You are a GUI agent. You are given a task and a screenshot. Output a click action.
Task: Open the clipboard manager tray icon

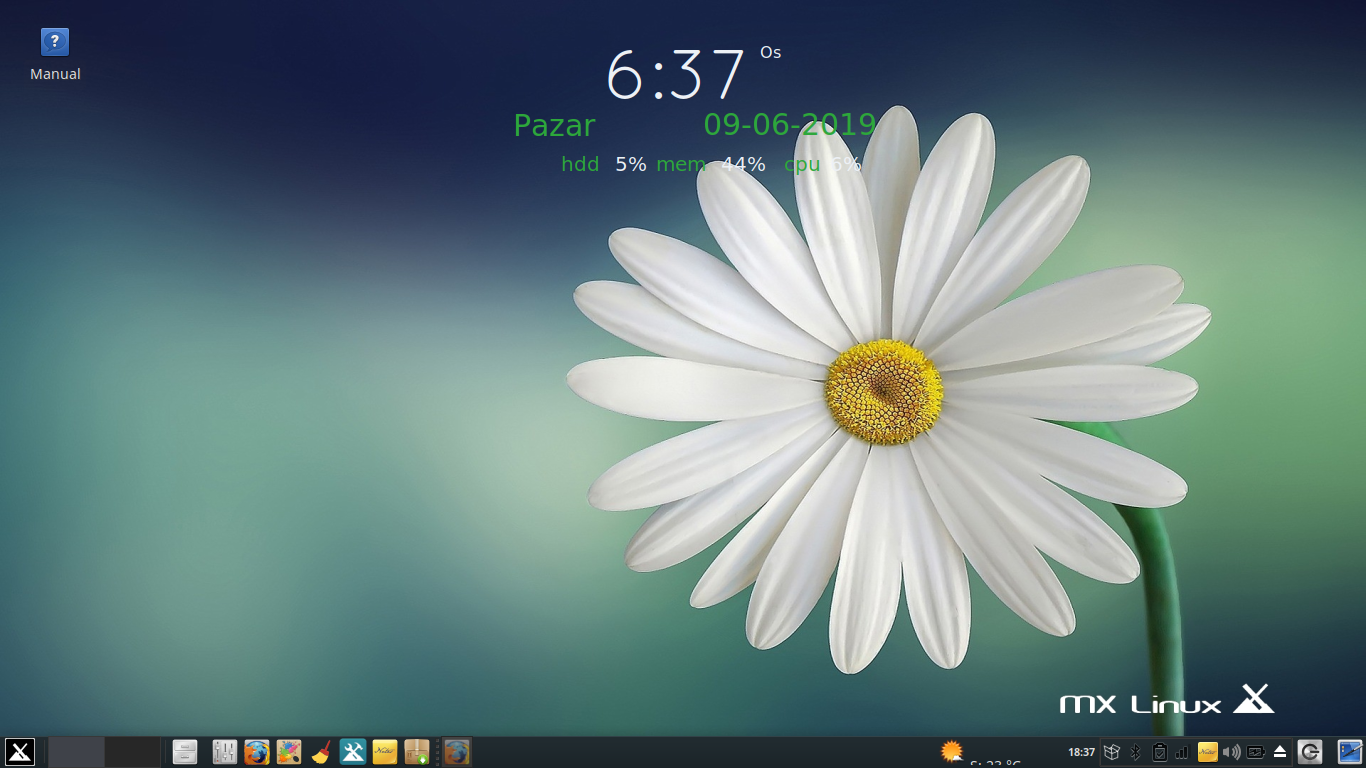[x=1159, y=752]
